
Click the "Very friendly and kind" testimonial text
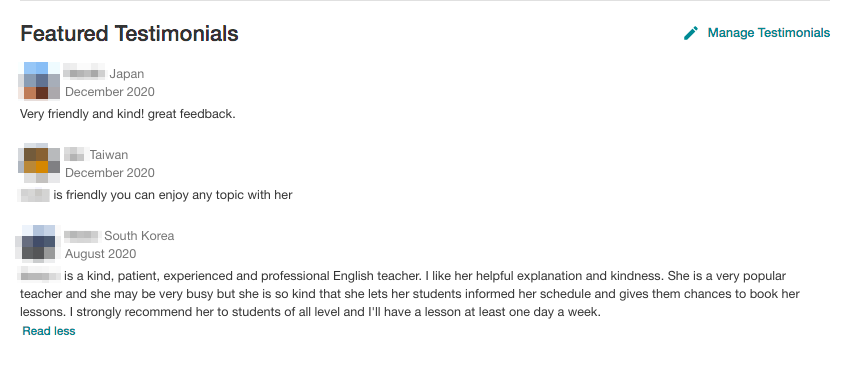point(127,114)
